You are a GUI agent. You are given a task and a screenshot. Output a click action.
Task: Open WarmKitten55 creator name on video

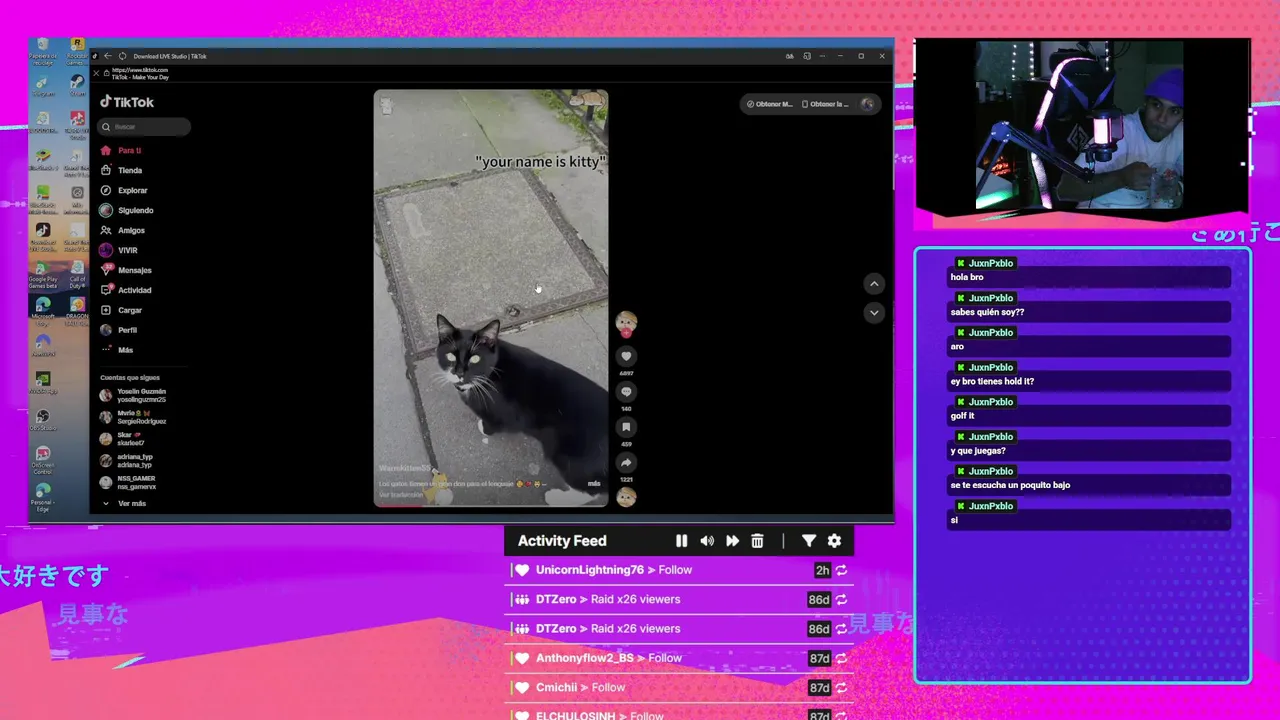(x=405, y=468)
